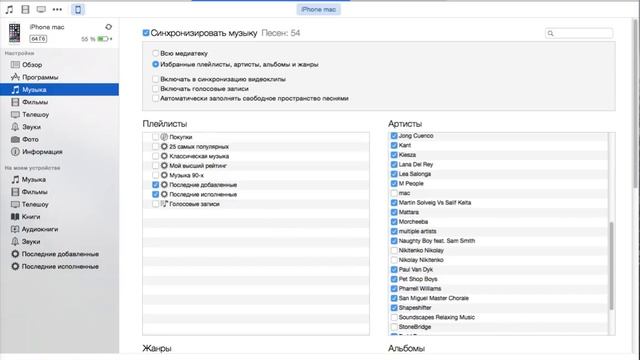Uncheck artist Naughty Boy feat. Sam Smith
The image size is (640, 360).
click(x=394, y=241)
